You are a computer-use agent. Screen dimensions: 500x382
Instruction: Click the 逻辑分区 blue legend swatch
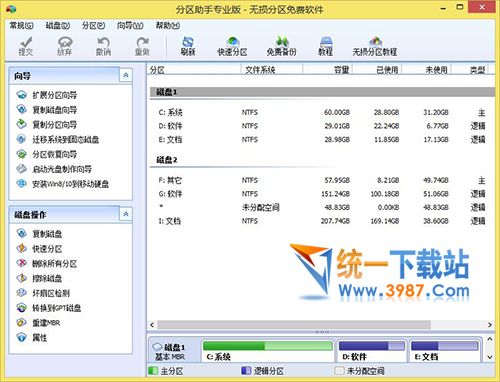pos(246,371)
